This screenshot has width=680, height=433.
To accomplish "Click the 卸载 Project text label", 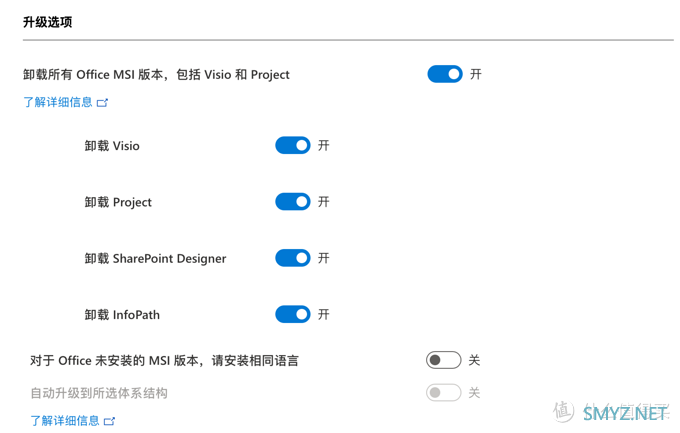I will pyautogui.click(x=118, y=202).
